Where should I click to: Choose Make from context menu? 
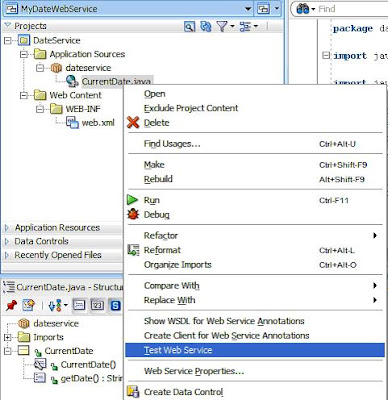tap(255, 165)
